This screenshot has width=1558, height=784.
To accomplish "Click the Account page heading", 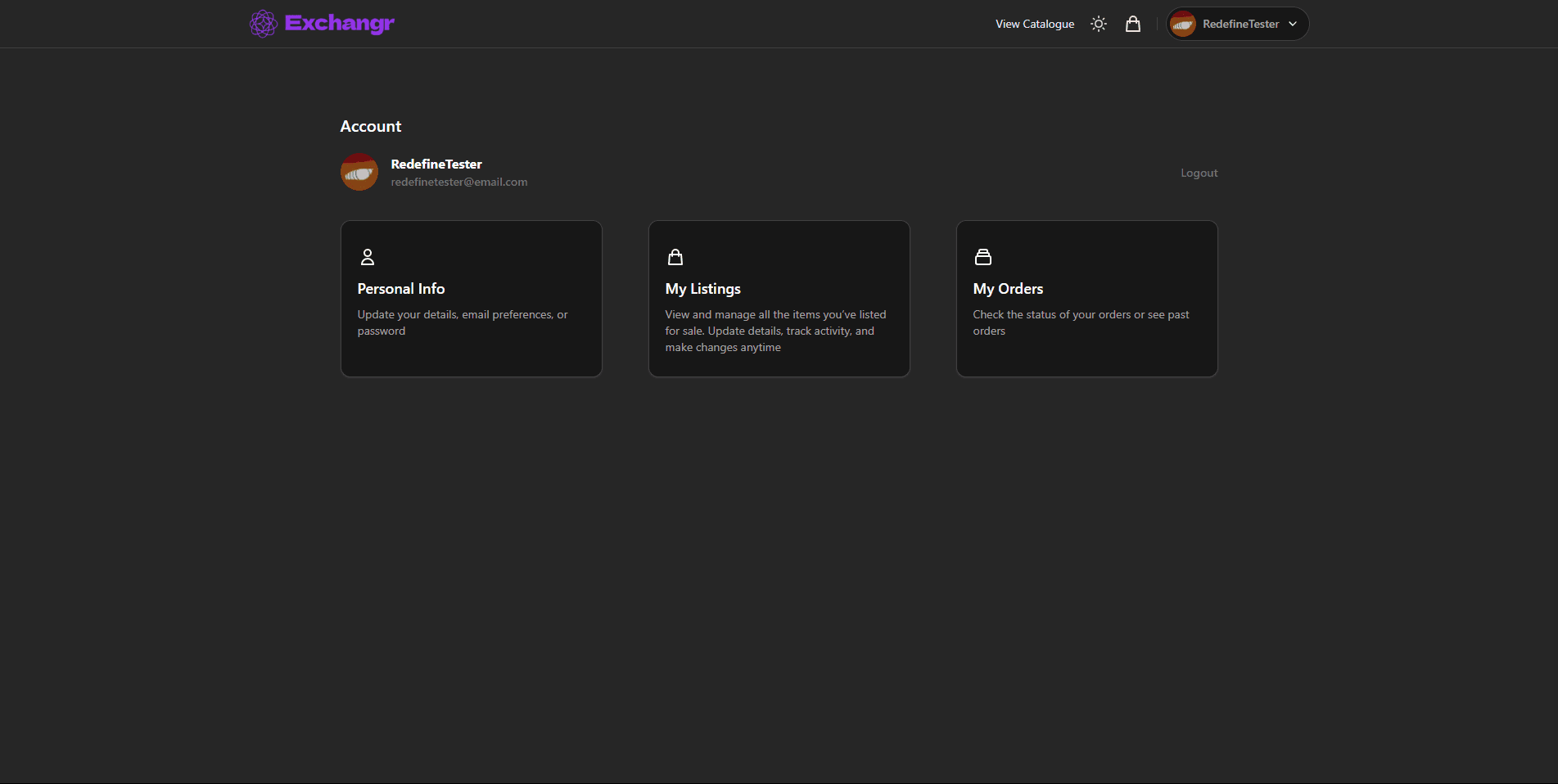I will (x=370, y=126).
